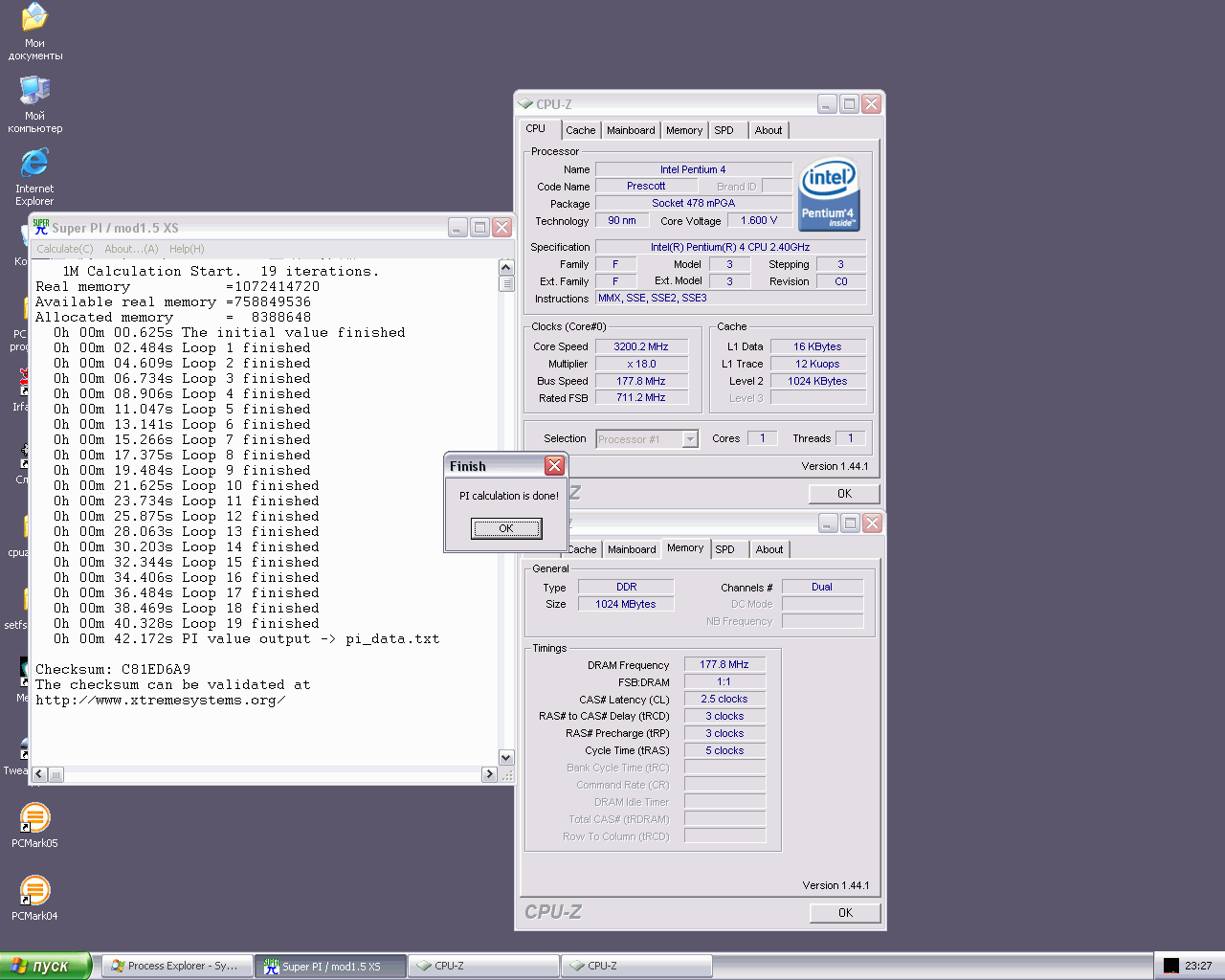This screenshot has height=980, width=1225.
Task: Switch to Process Explorer taskbar item
Action: 177,966
